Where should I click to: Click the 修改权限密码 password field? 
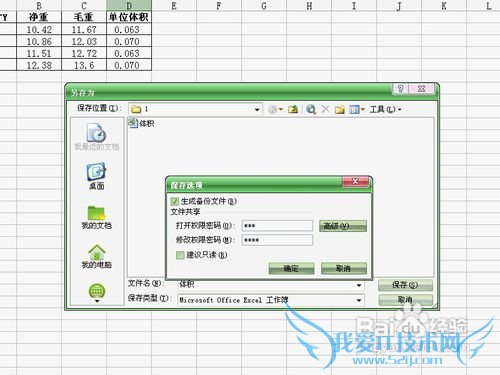click(277, 240)
